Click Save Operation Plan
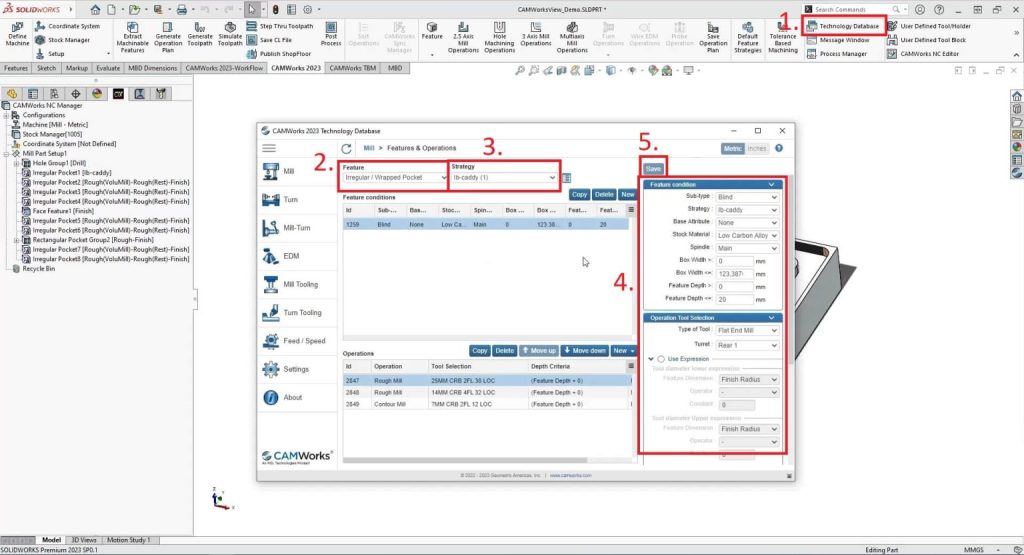 coord(713,37)
